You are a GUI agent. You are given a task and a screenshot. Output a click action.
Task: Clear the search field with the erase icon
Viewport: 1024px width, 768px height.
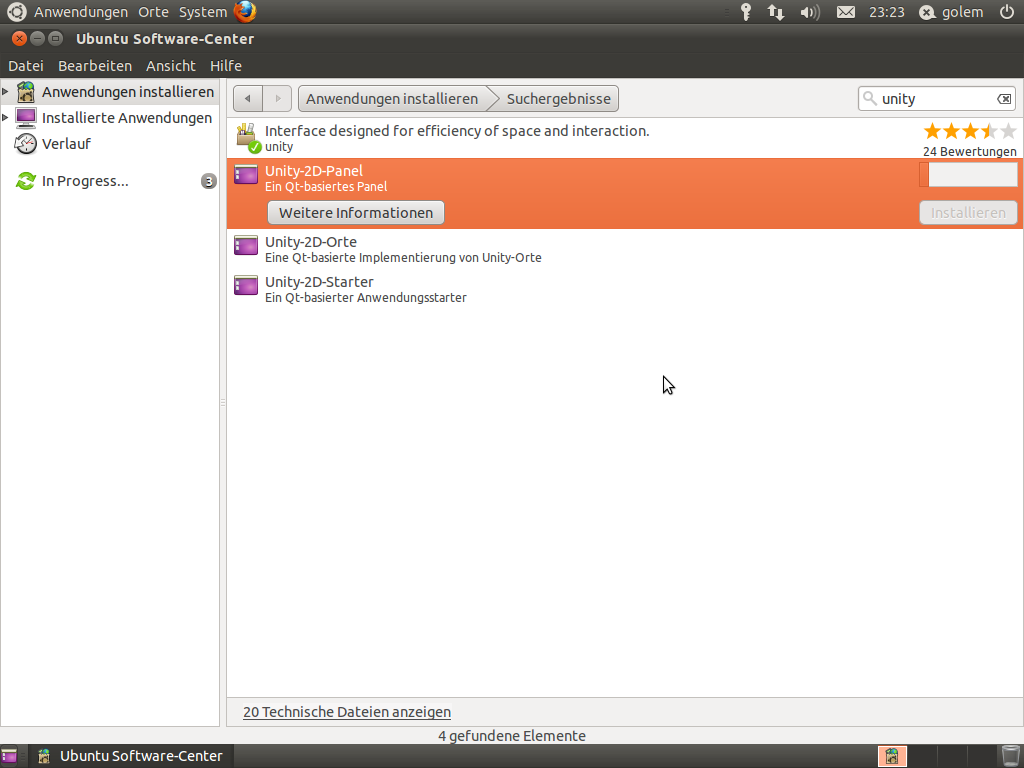tap(1004, 99)
